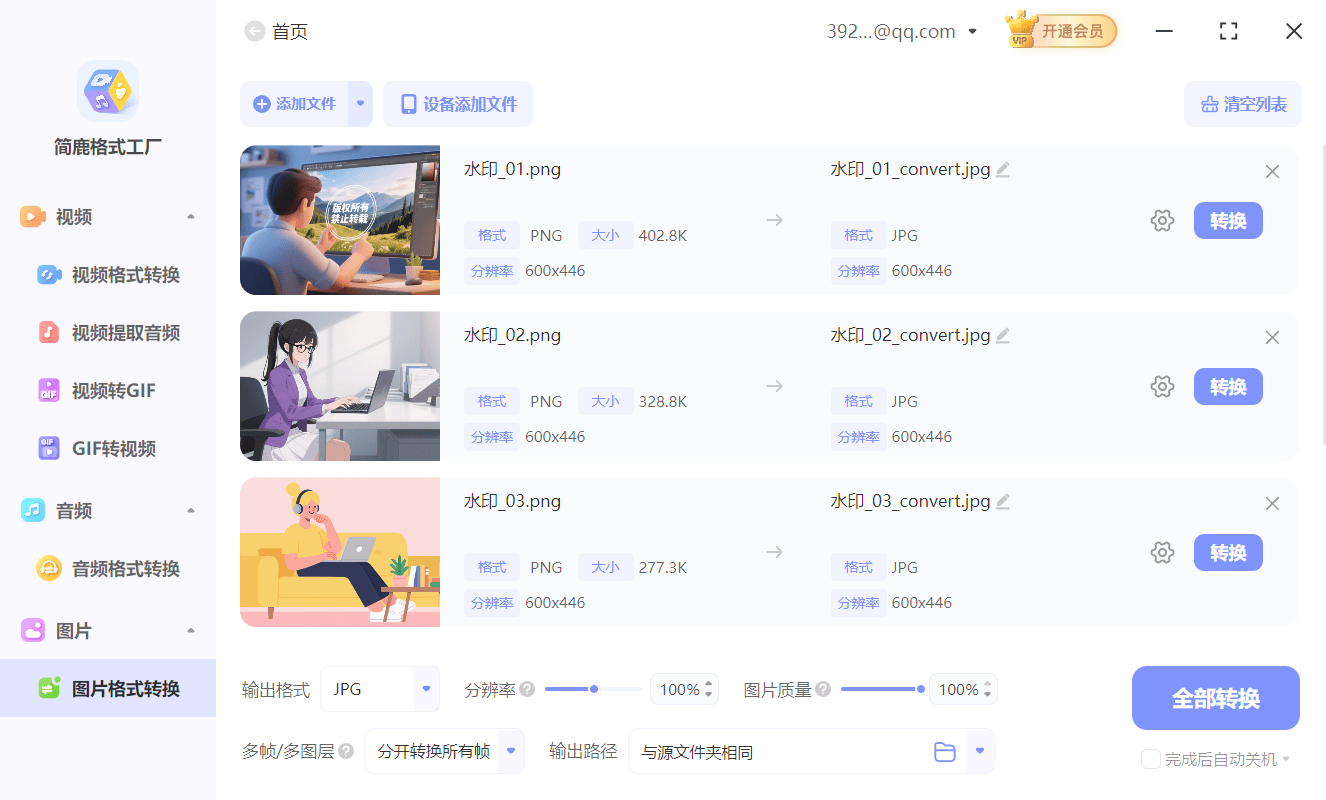Open the account 392...@qq.com dropdown

972,32
